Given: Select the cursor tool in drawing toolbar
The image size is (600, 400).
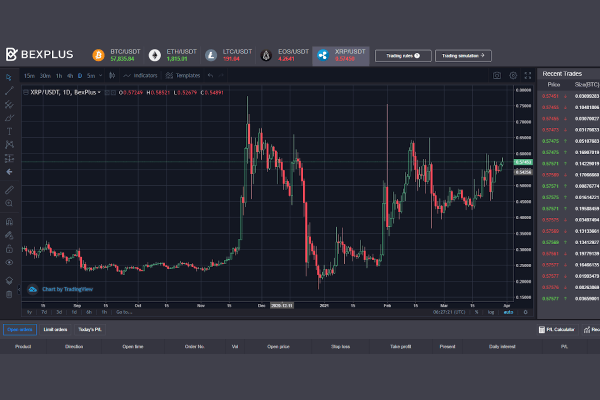Looking at the screenshot, I should (9, 77).
